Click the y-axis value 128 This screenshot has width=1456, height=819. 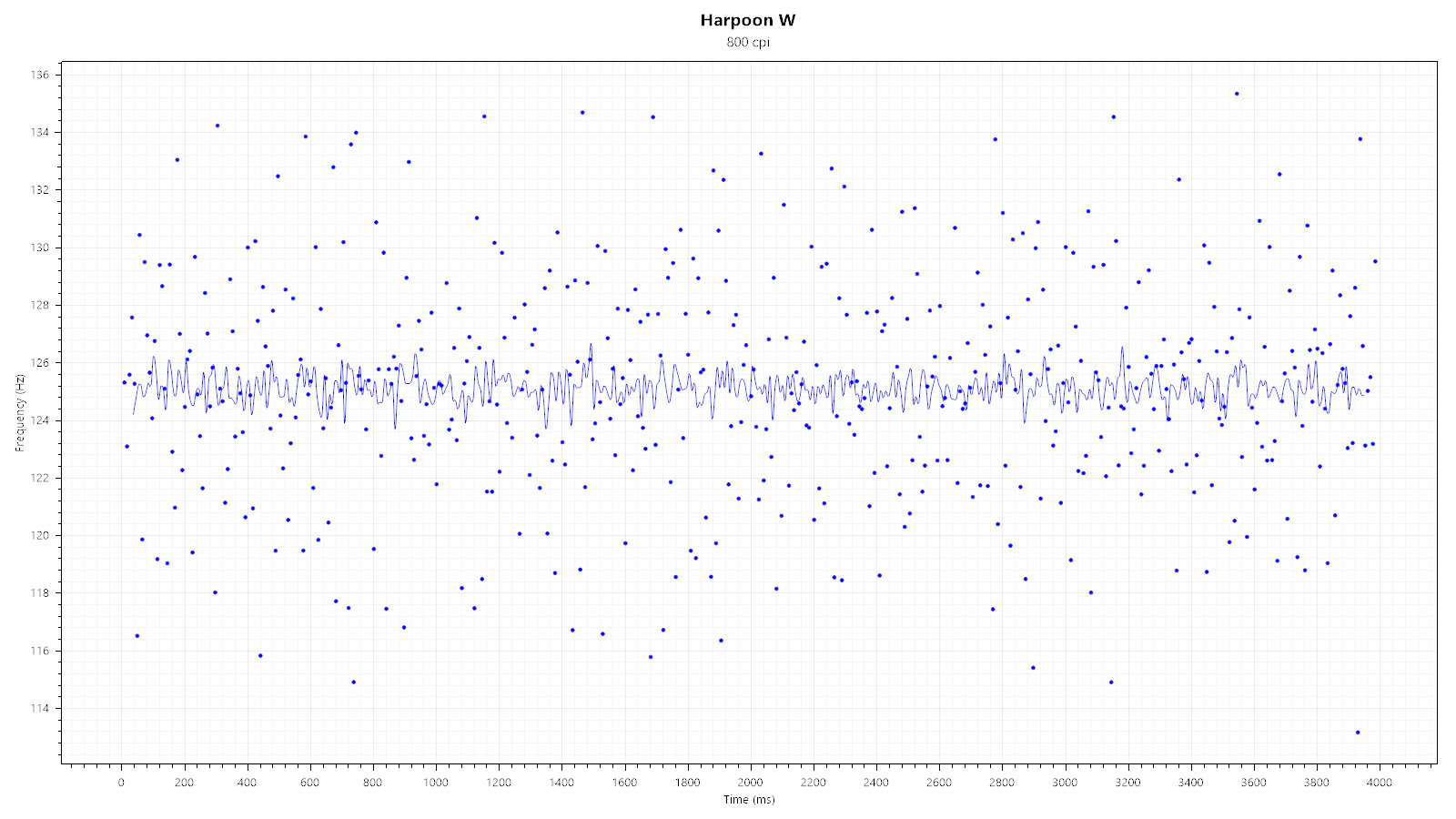tap(40, 305)
